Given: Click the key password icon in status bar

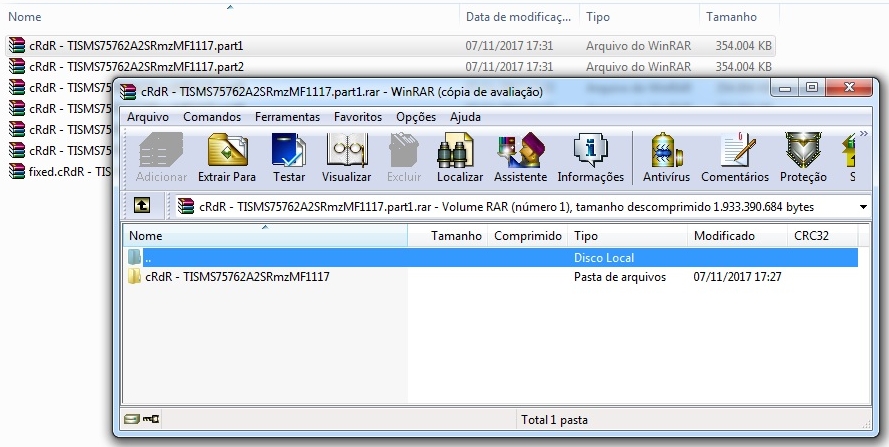Looking at the screenshot, I should click(151, 420).
